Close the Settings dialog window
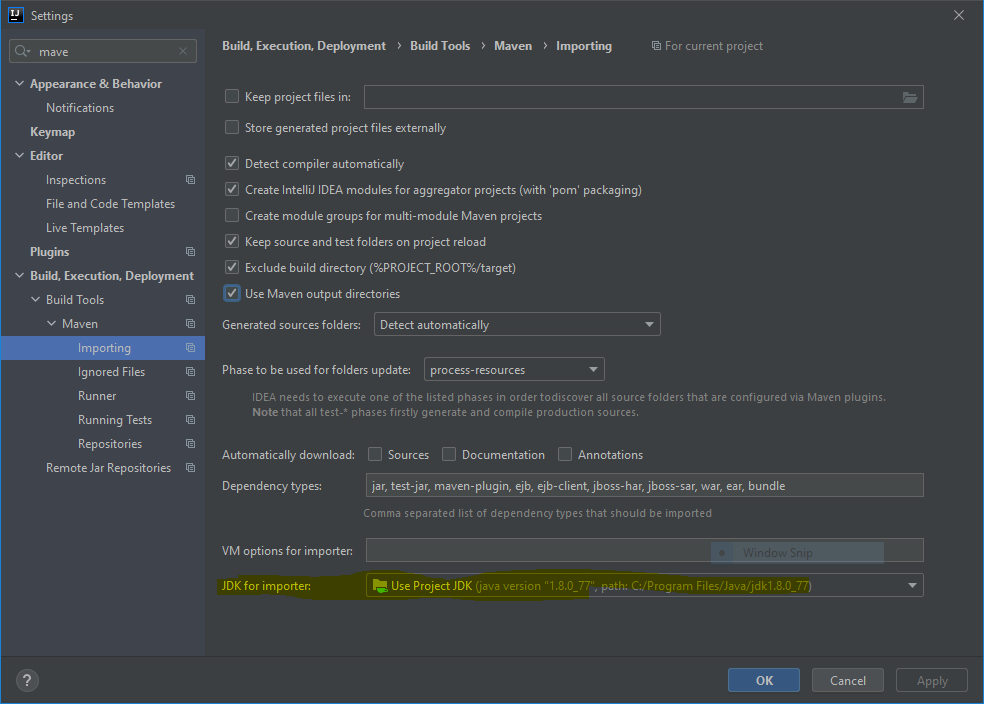This screenshot has height=704, width=984. 958,15
